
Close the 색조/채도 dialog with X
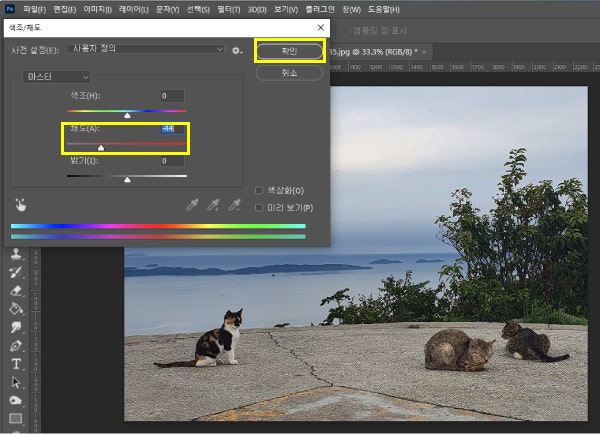coord(321,28)
